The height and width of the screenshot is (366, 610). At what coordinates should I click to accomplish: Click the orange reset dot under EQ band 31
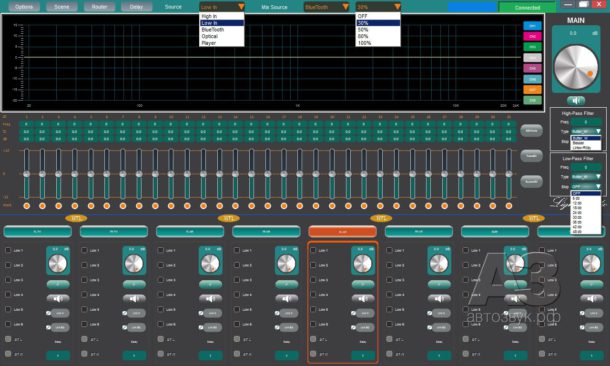point(508,206)
